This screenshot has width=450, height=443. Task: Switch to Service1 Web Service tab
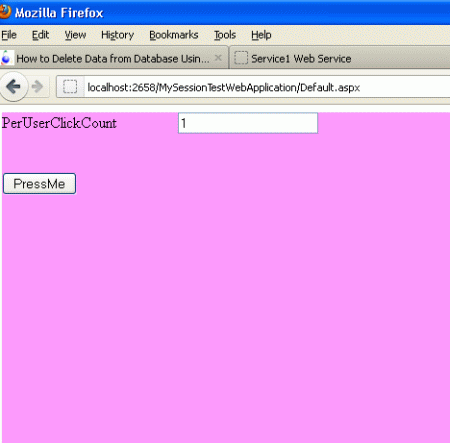point(340,58)
